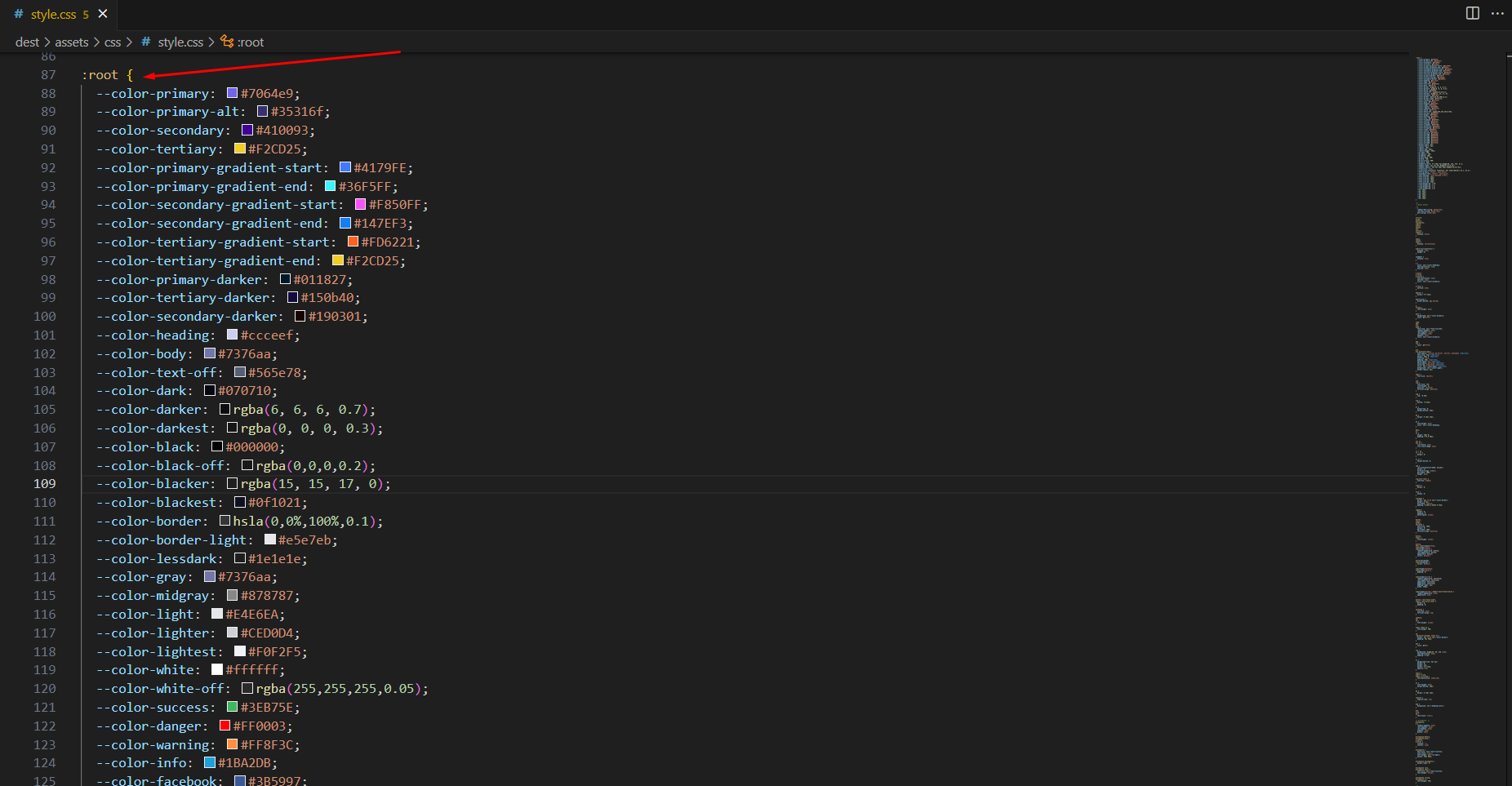Image resolution: width=1512 pixels, height=786 pixels.
Task: Split the editor to the right
Action: click(x=1473, y=13)
